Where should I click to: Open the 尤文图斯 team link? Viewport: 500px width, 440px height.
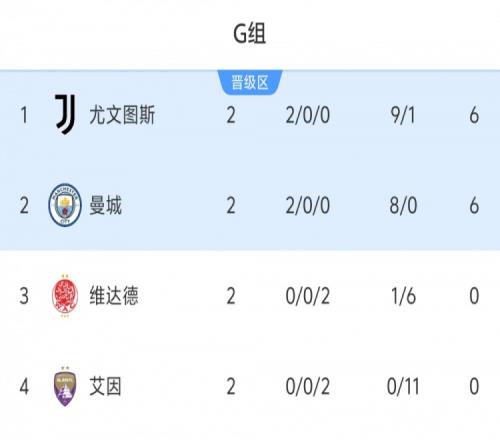[122, 115]
